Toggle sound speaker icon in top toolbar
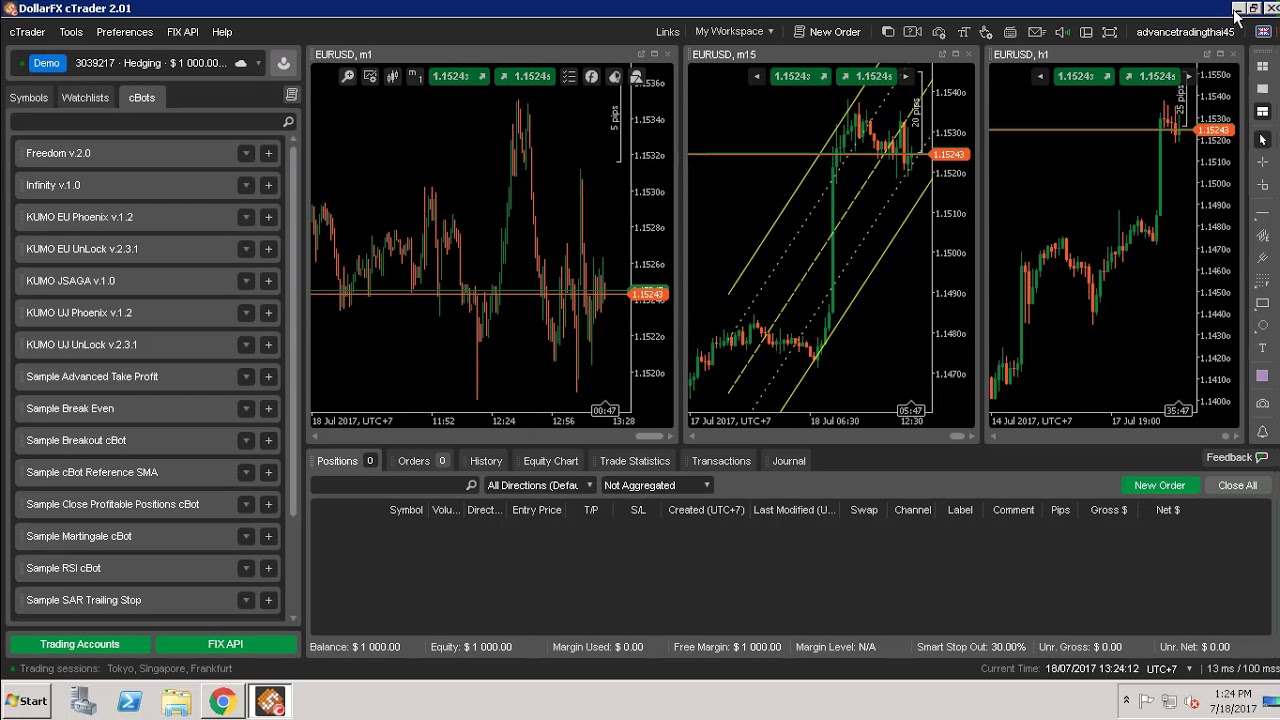 point(1062,32)
